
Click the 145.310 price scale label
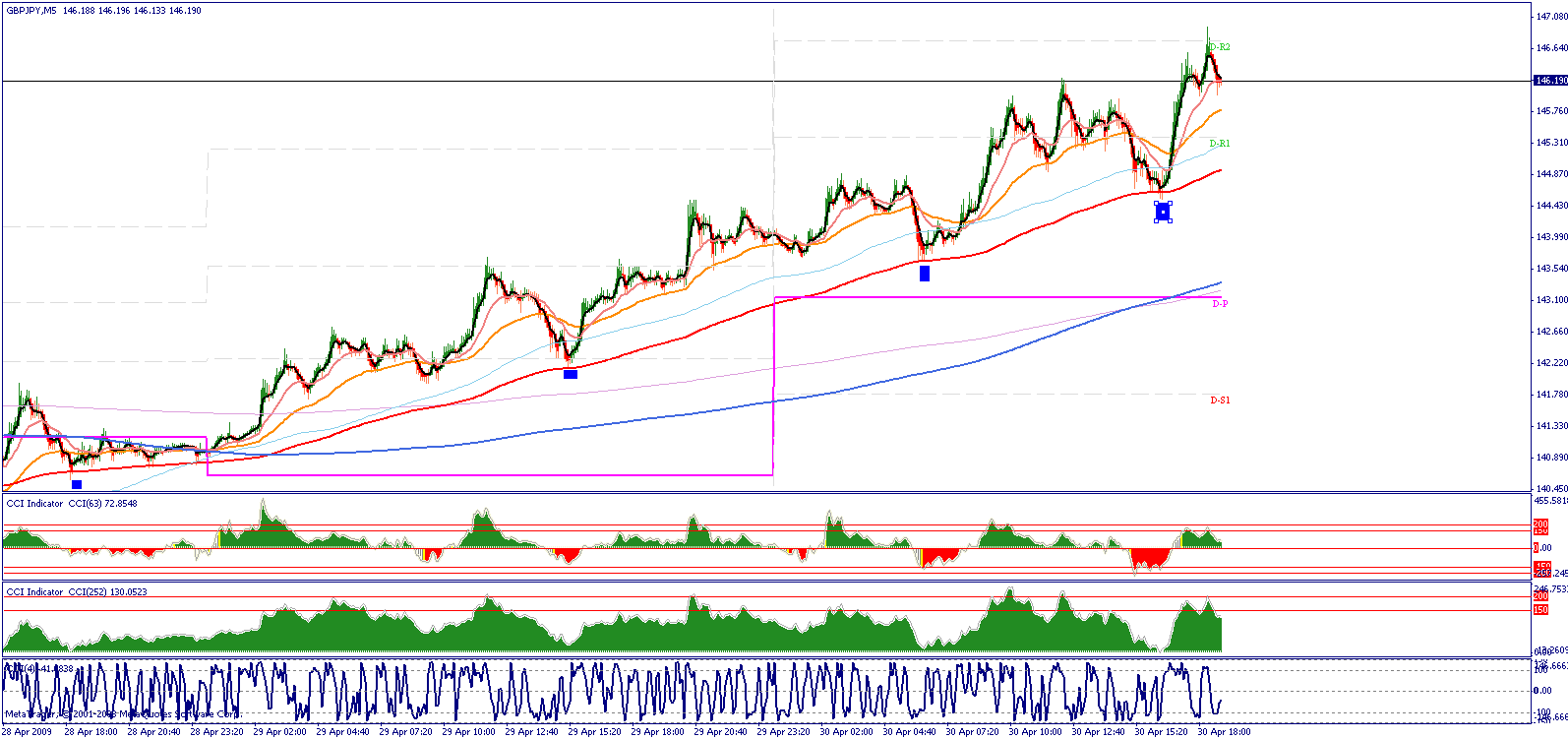click(x=1551, y=143)
